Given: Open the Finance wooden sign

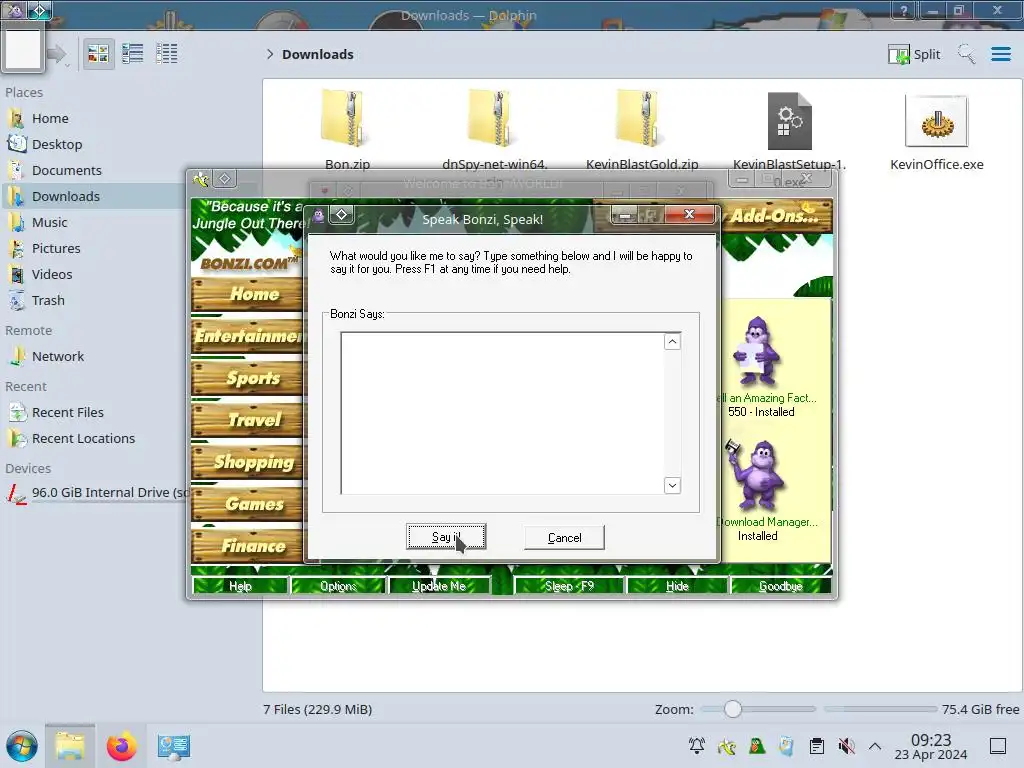Looking at the screenshot, I should (x=248, y=545).
